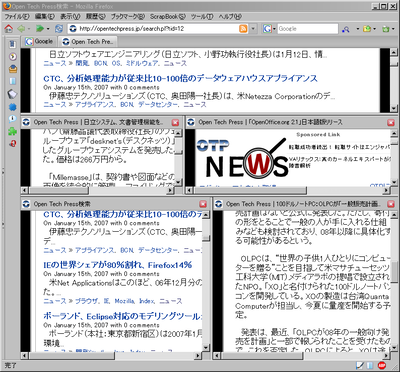Close the 100ドルノートPC OLPC split pane

[391, 204]
